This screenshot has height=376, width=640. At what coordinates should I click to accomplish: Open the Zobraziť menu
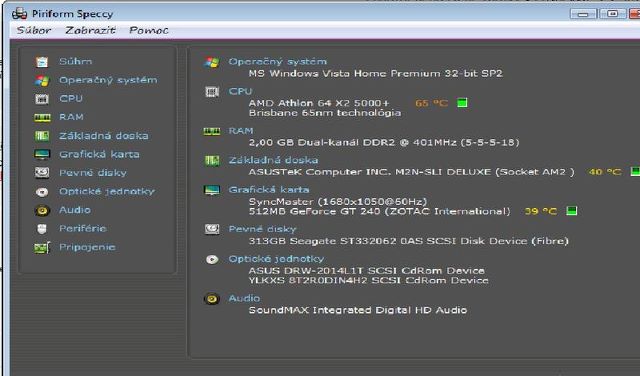click(90, 30)
